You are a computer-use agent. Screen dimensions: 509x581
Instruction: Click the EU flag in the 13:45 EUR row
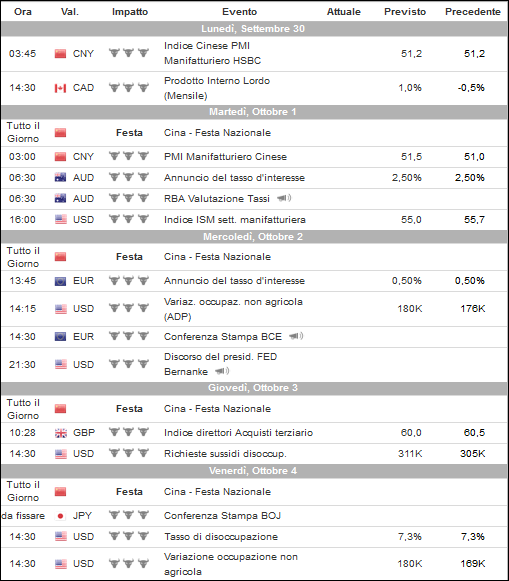[60, 281]
